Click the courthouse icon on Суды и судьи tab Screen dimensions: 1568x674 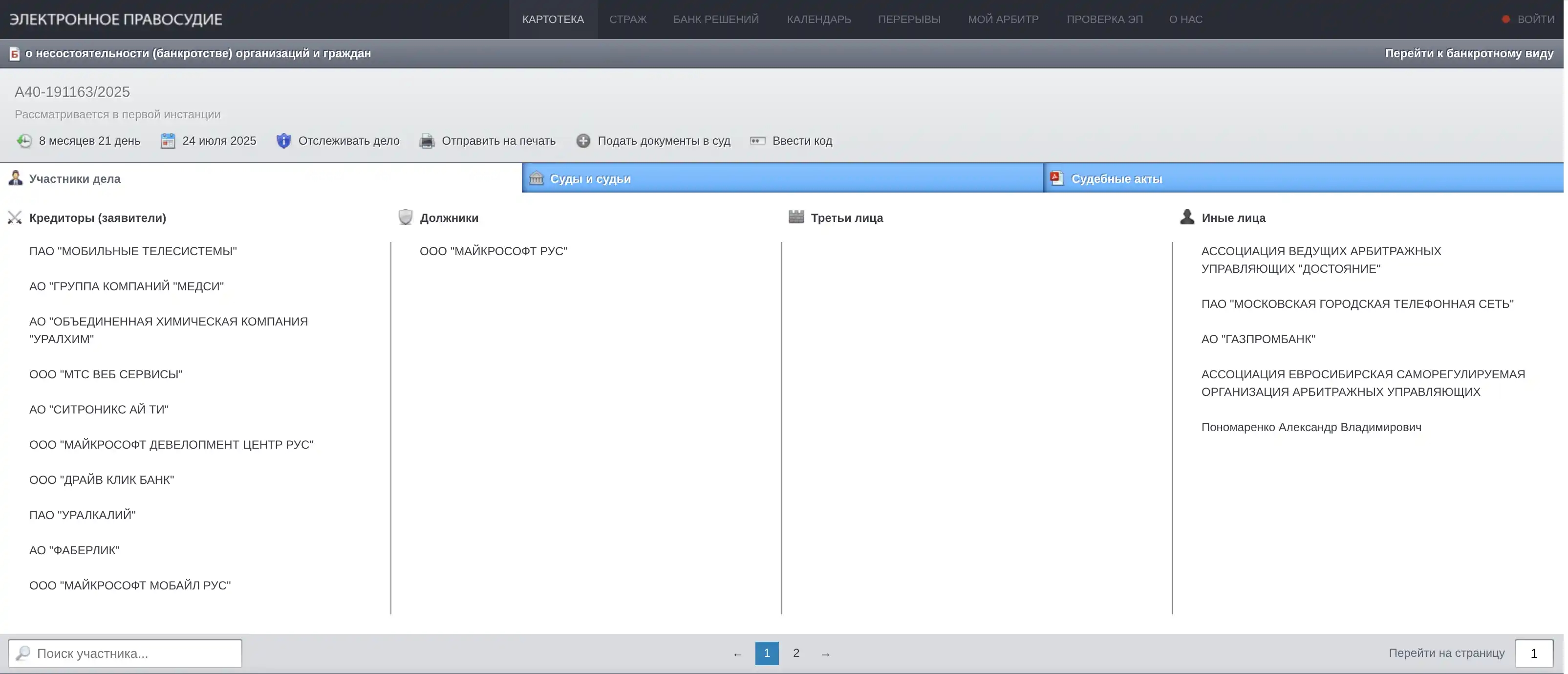(x=536, y=178)
